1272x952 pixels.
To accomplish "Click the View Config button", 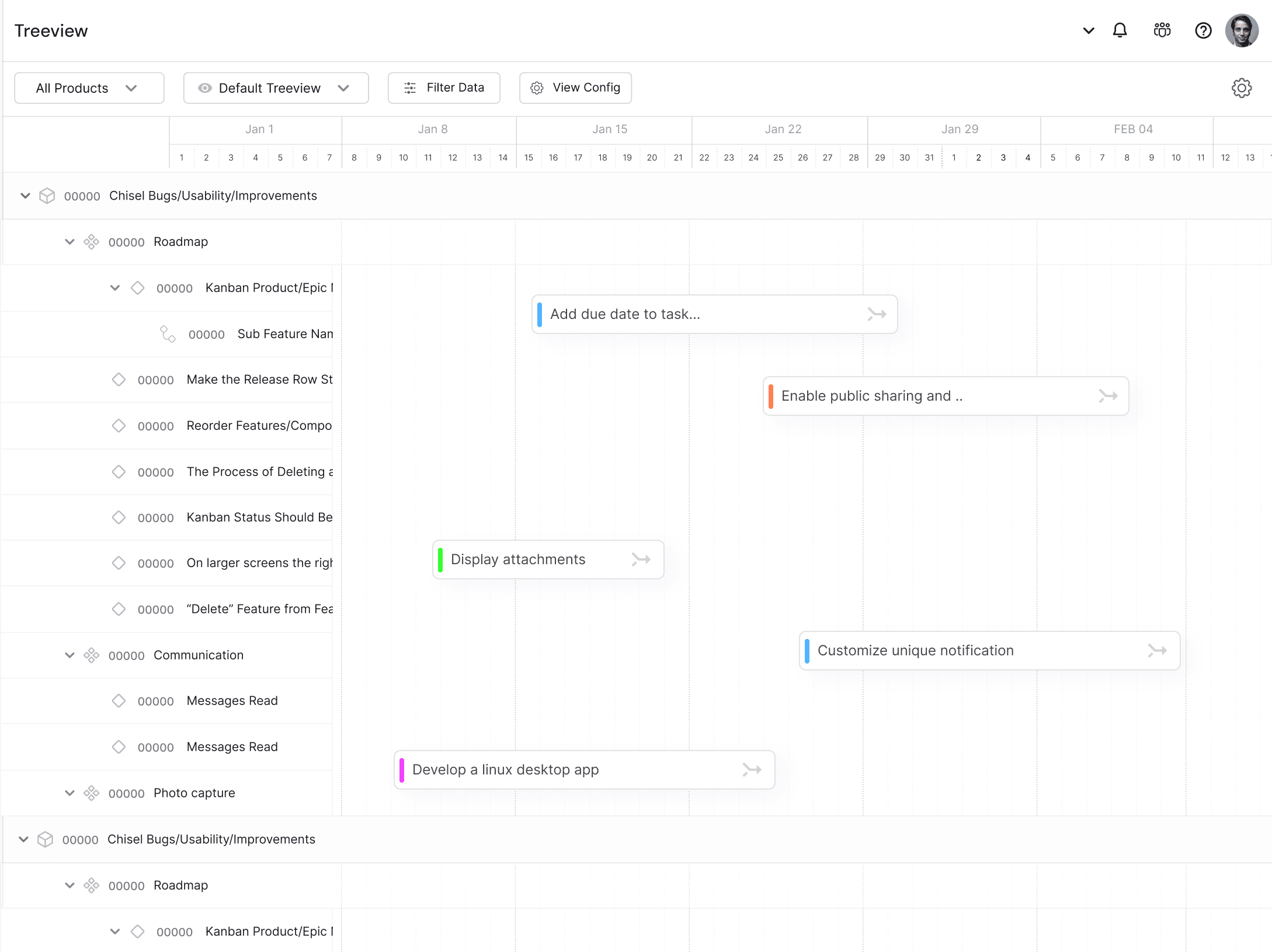I will (x=575, y=88).
